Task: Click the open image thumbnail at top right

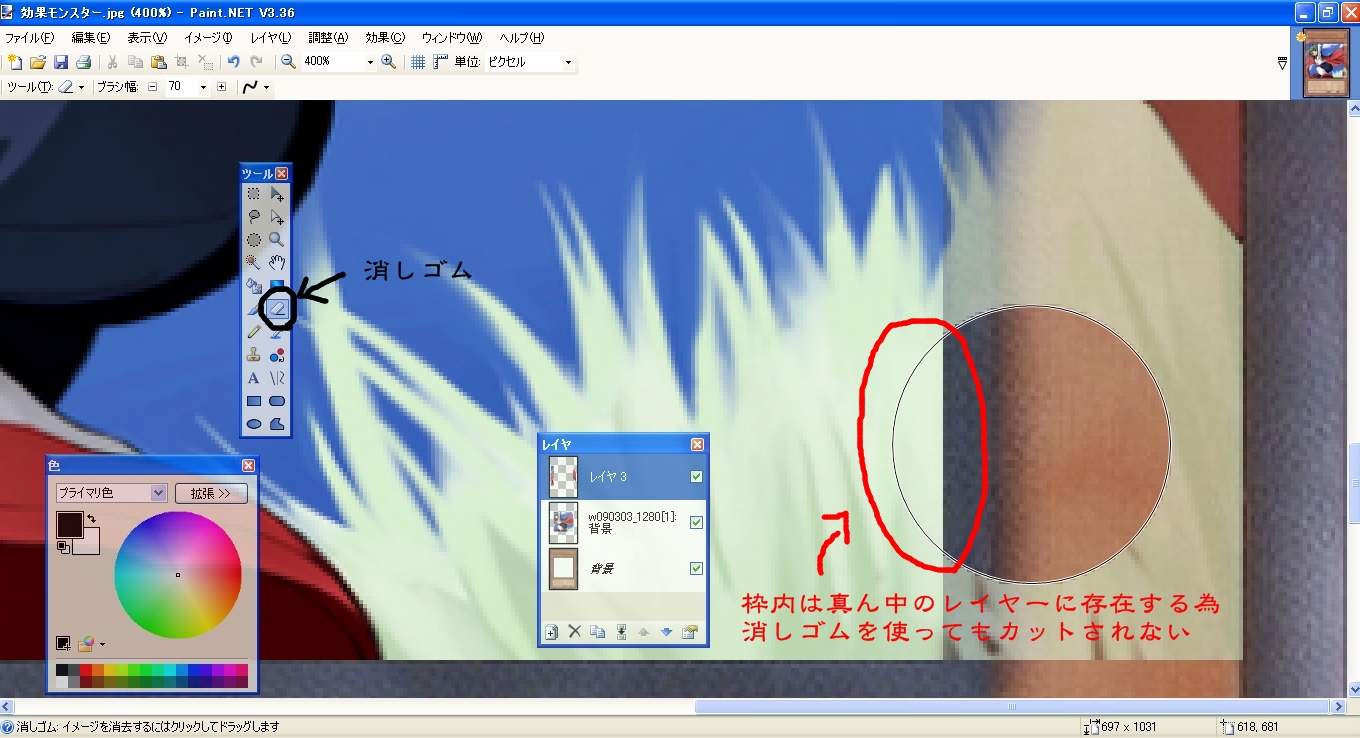Action: click(1326, 63)
